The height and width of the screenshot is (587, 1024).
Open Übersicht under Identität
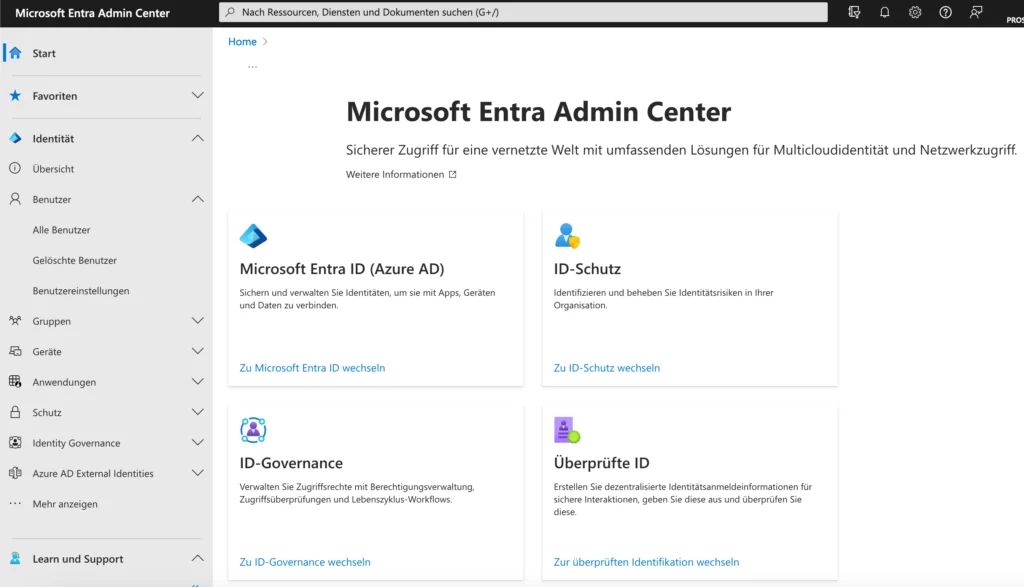[54, 168]
